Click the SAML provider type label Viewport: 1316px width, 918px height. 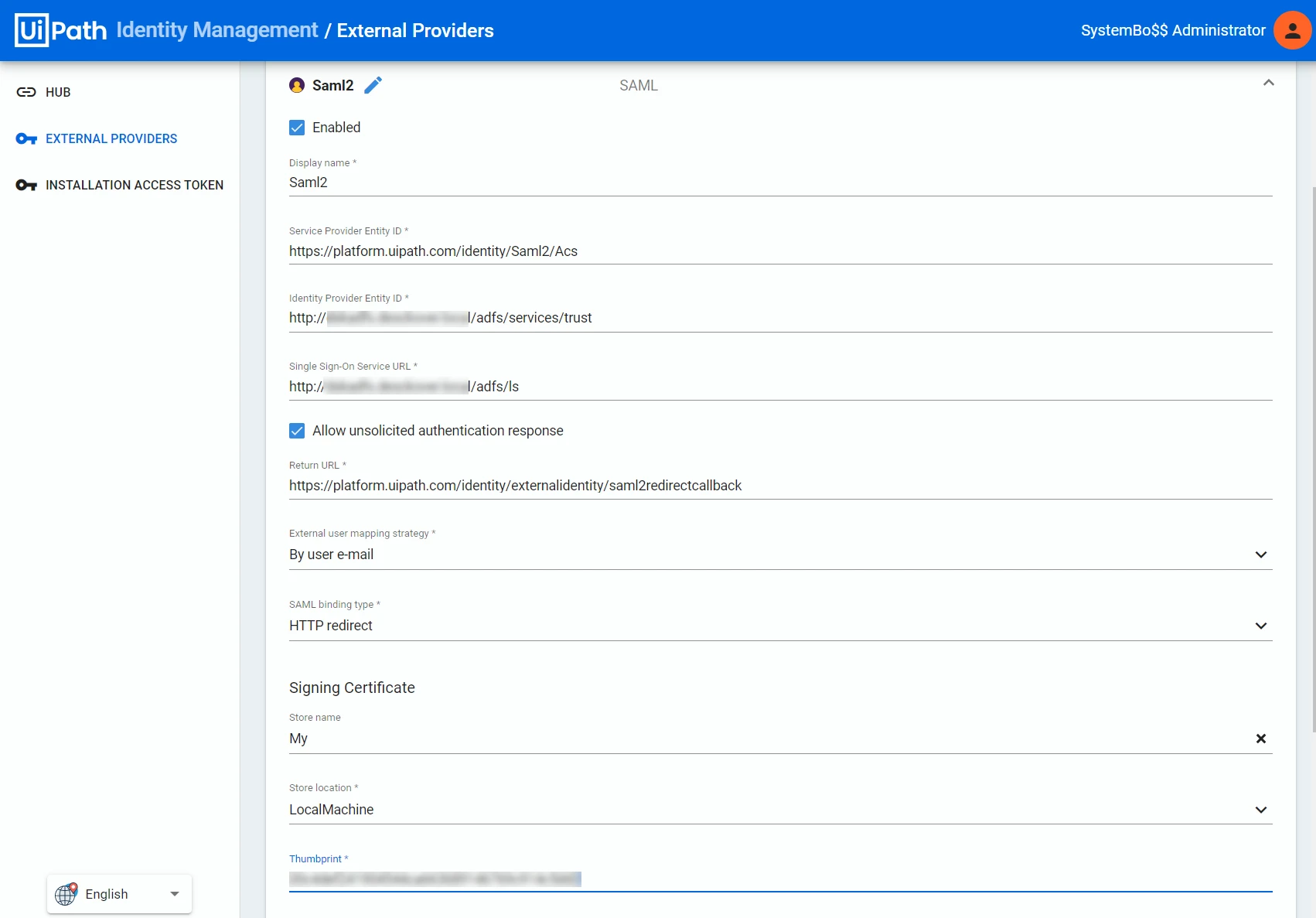click(x=639, y=86)
